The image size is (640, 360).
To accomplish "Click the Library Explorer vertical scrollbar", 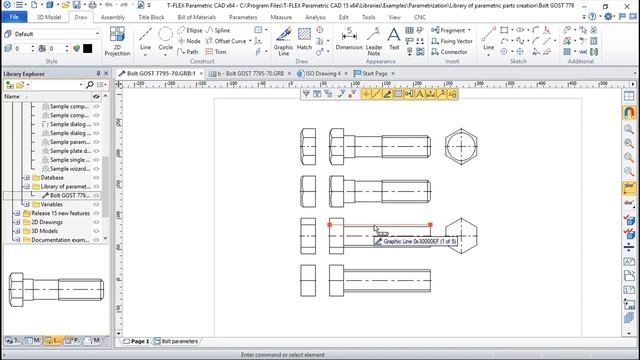I will 105,187.
